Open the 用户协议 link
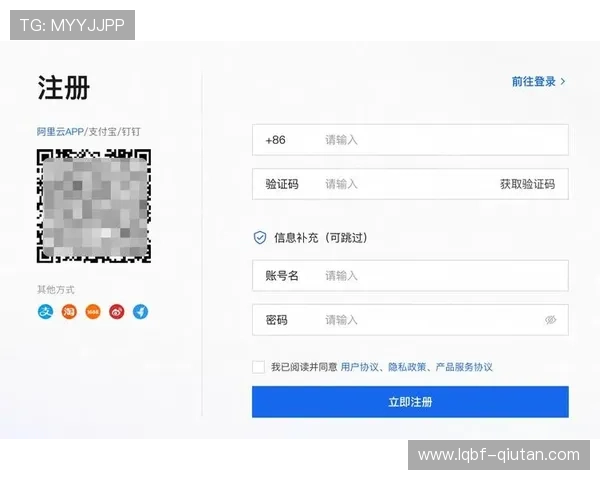 [x=360, y=367]
